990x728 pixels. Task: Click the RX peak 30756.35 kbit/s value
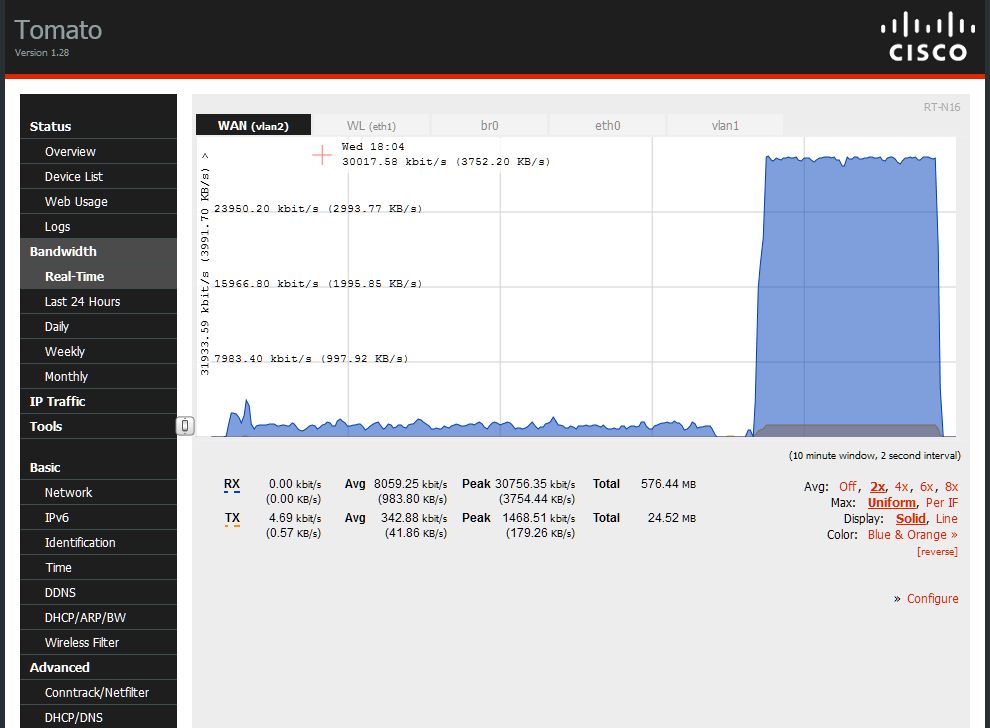(x=535, y=484)
